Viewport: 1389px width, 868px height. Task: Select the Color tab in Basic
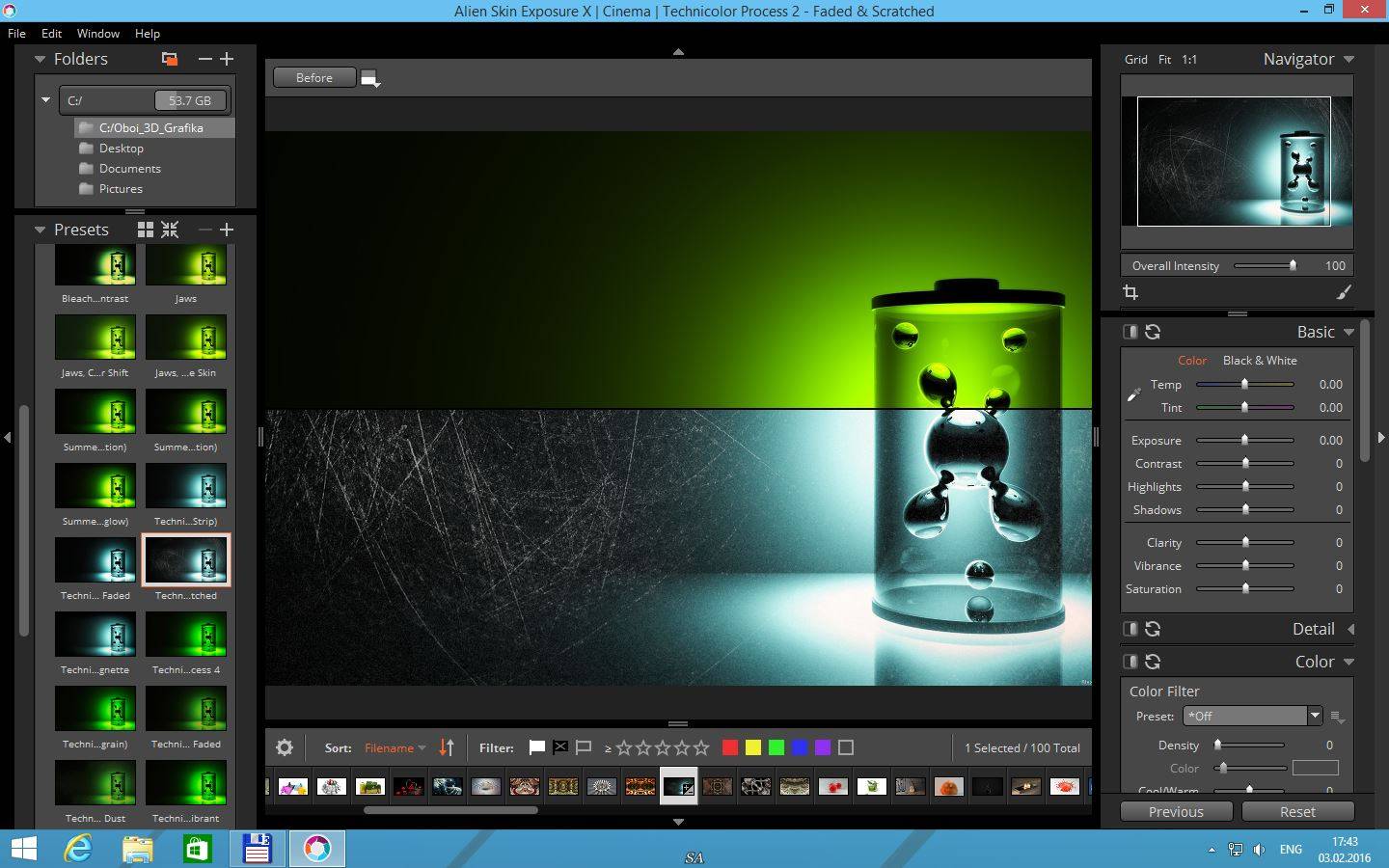click(x=1192, y=360)
